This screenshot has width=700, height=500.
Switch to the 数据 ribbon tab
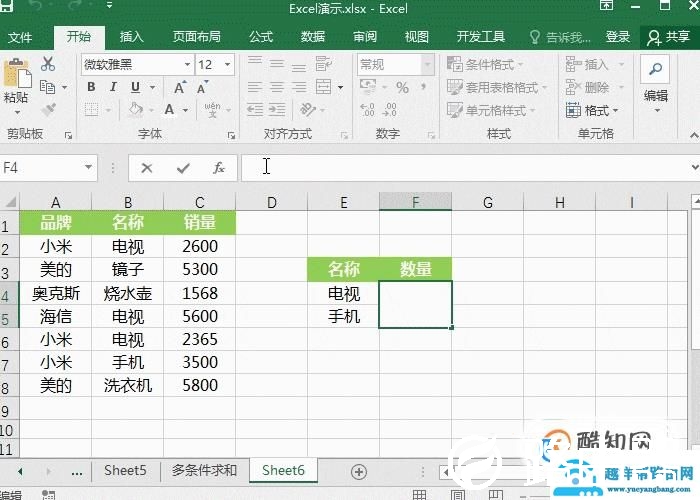pyautogui.click(x=312, y=37)
